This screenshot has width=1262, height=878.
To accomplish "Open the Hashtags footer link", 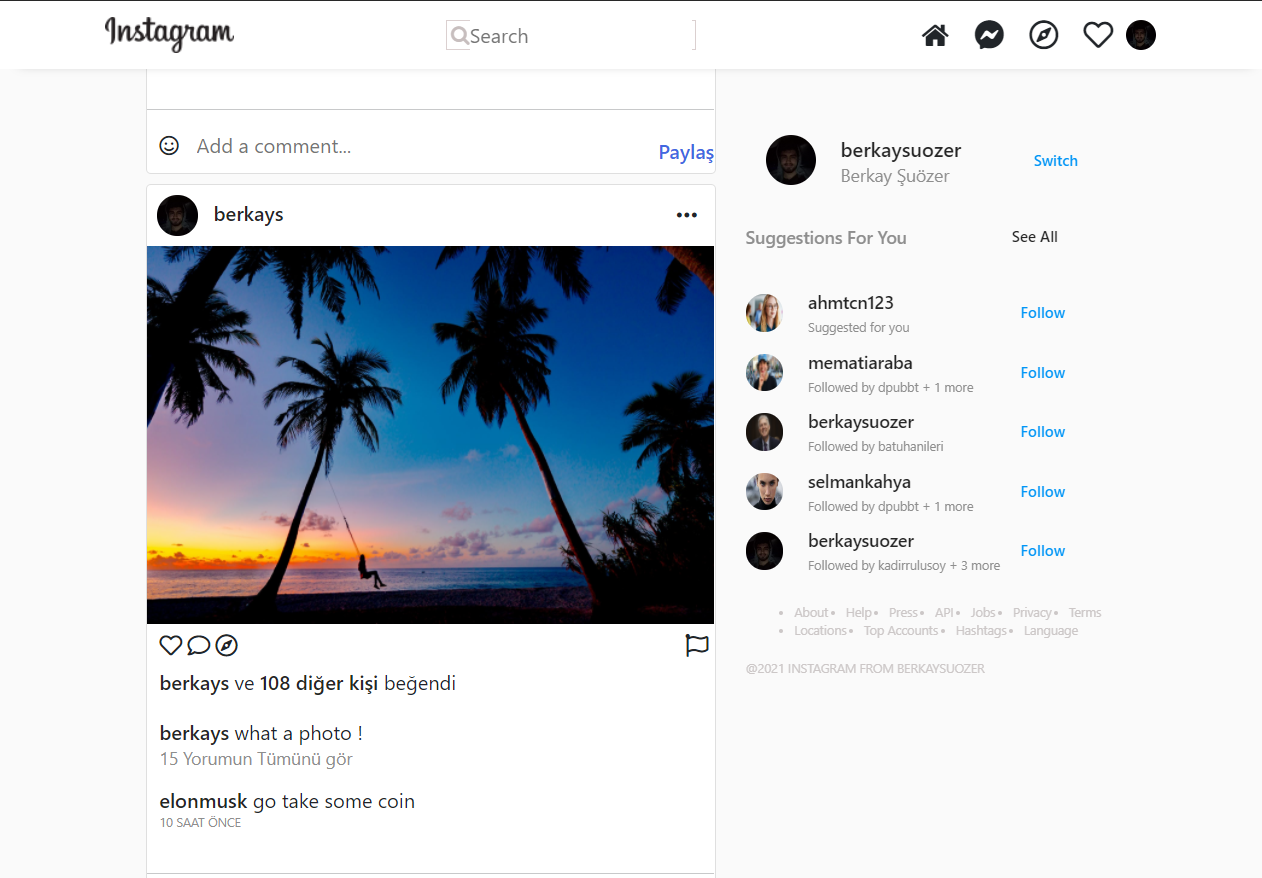I will 981,630.
